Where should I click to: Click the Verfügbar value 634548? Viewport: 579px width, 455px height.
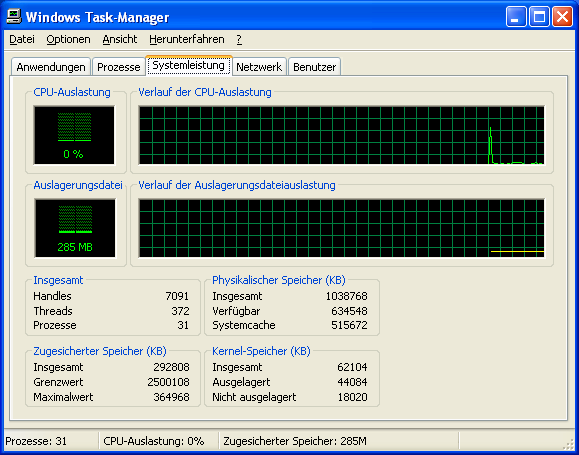tap(349, 311)
